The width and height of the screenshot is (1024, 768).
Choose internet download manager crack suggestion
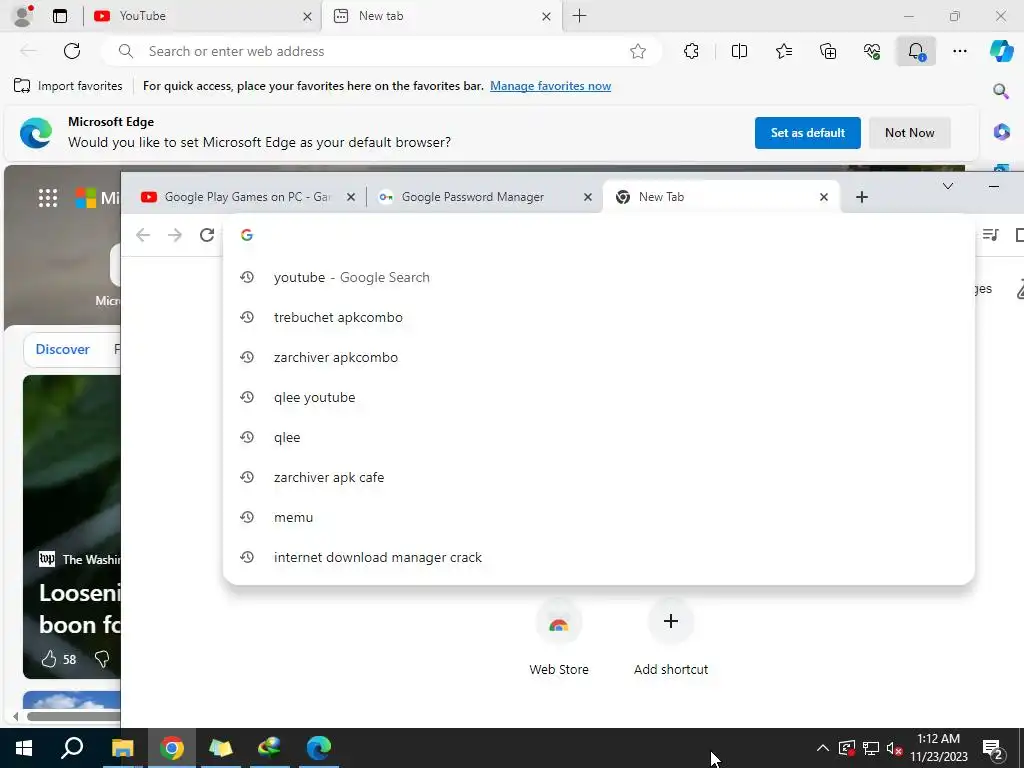[x=599, y=558]
